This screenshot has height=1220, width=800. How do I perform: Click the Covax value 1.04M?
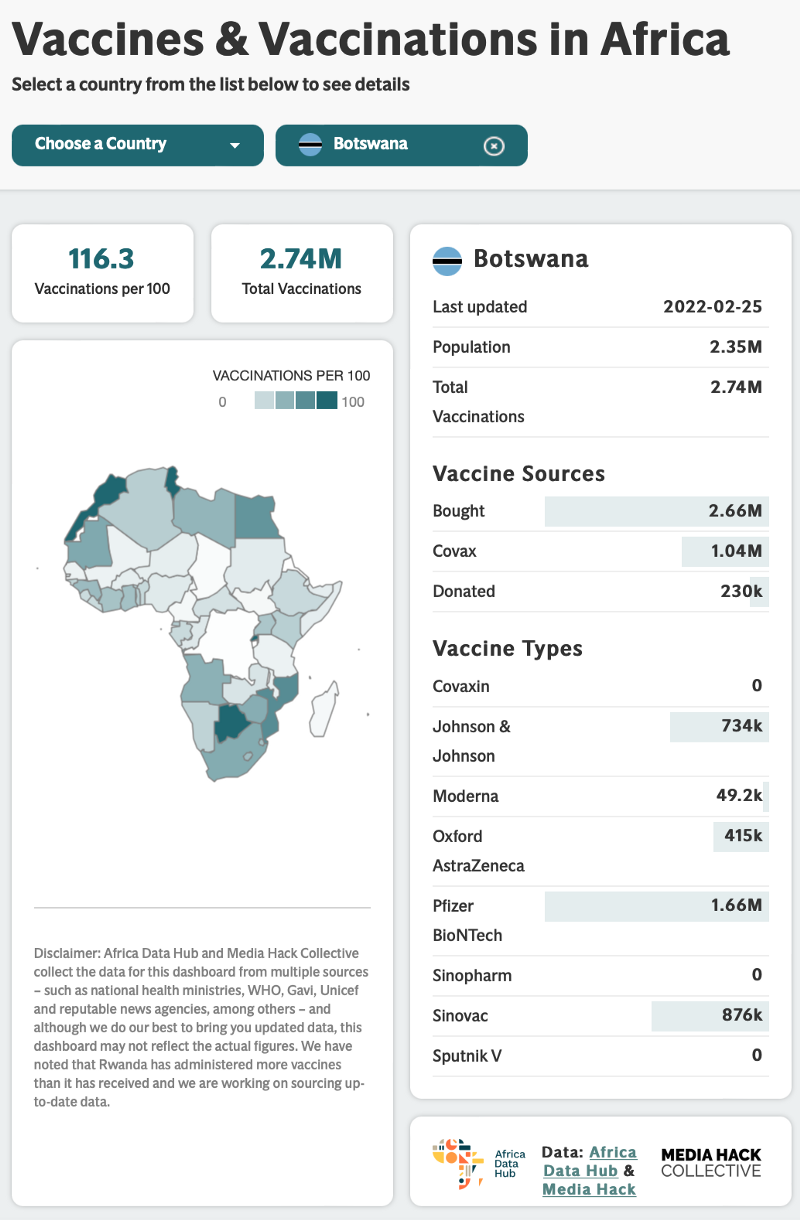point(735,551)
